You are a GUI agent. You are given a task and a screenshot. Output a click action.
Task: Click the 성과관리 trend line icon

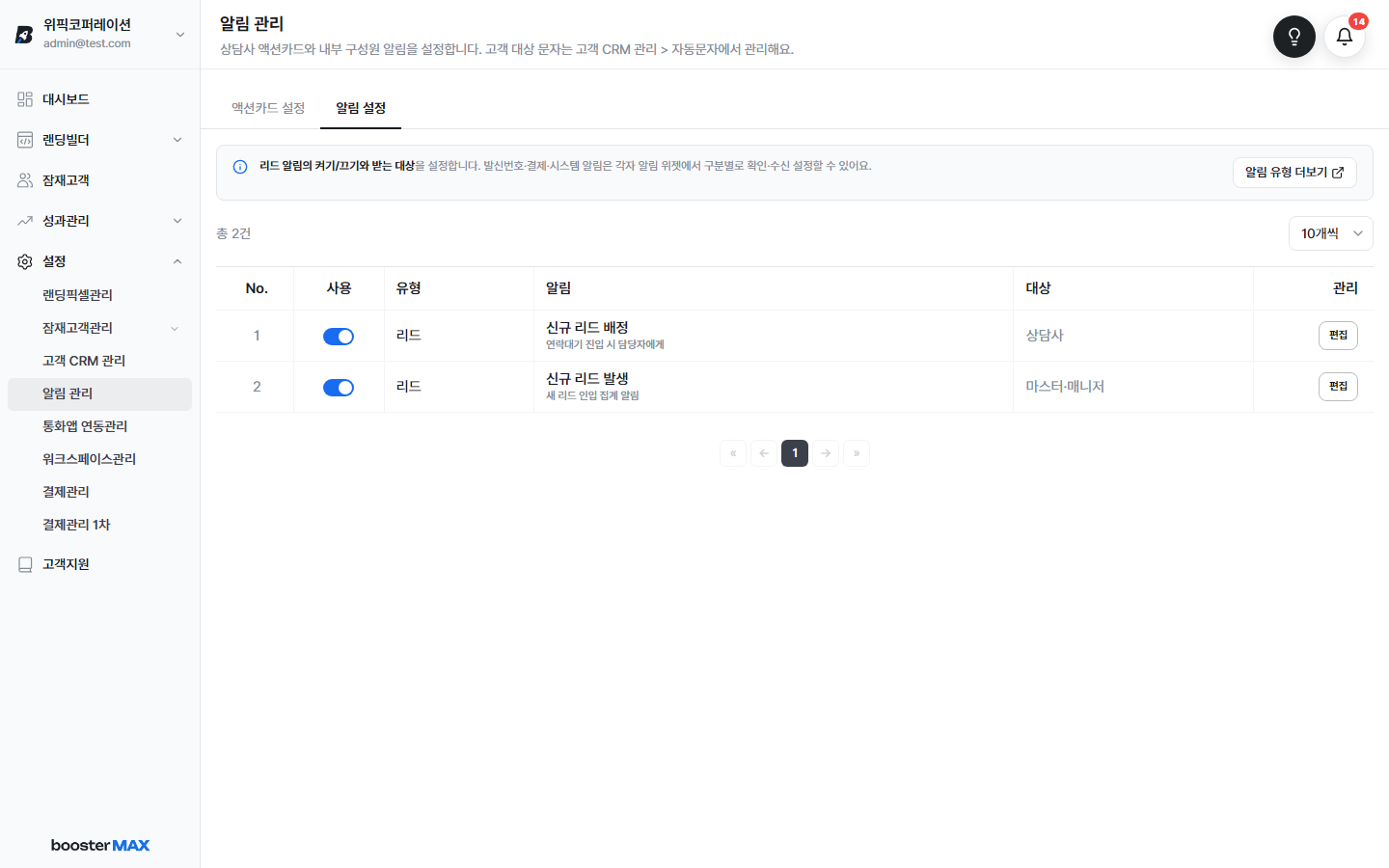pyautogui.click(x=25, y=221)
